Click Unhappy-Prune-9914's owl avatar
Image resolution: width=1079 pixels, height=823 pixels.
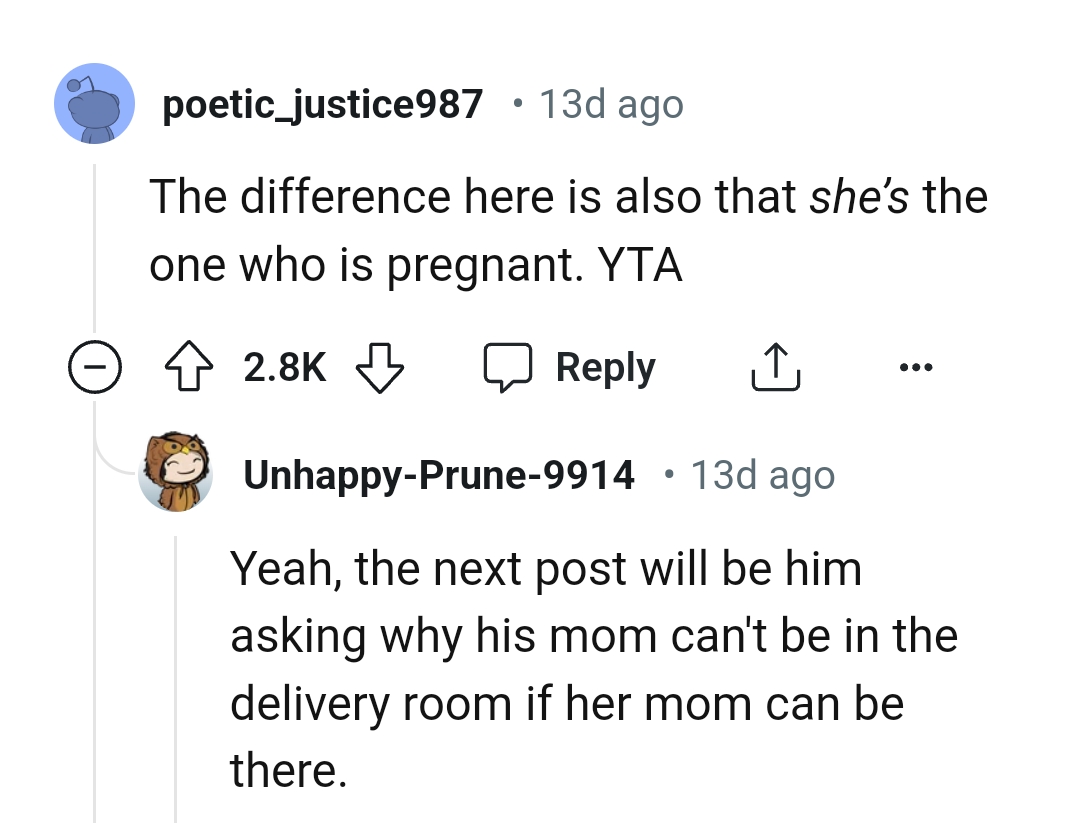tap(177, 474)
